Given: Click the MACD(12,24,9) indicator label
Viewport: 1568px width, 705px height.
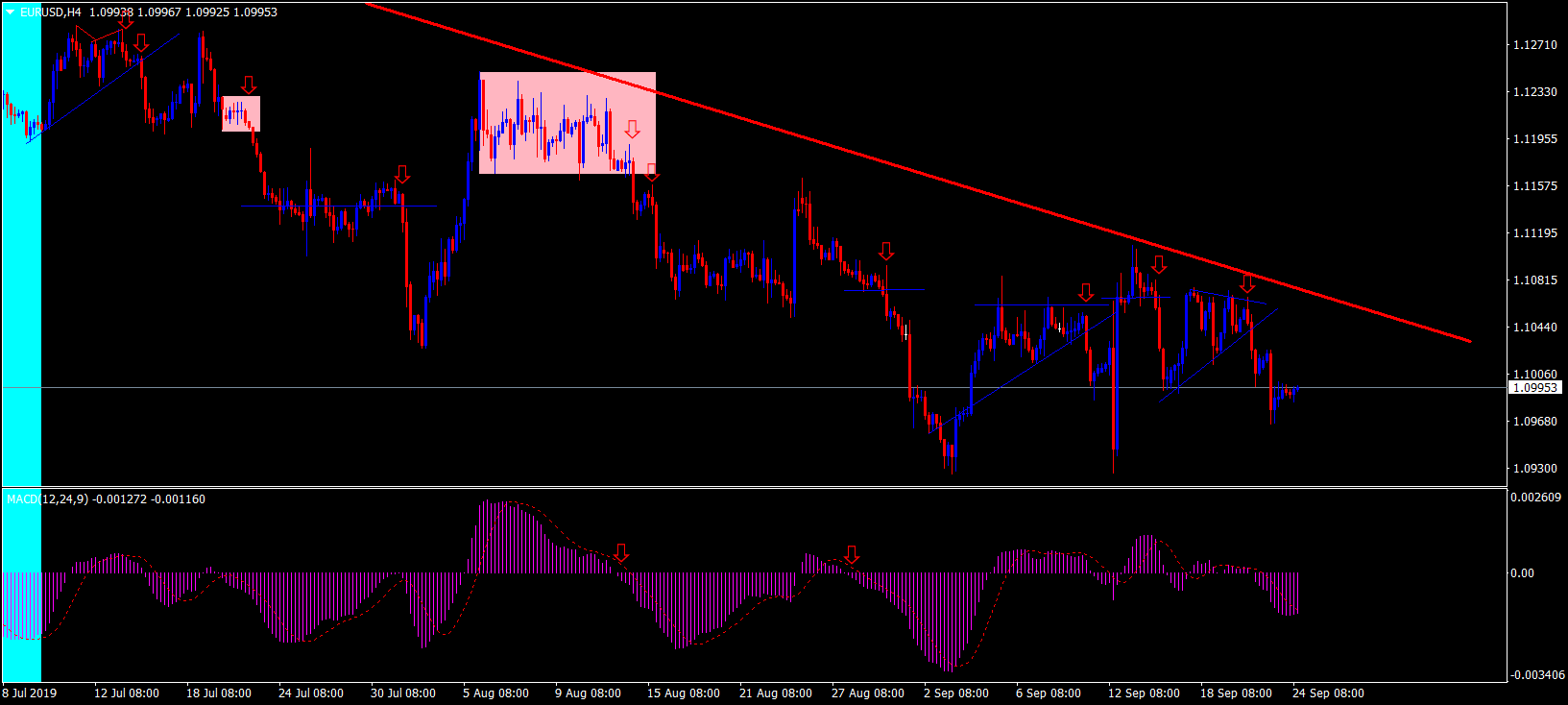Looking at the screenshot, I should click(47, 498).
